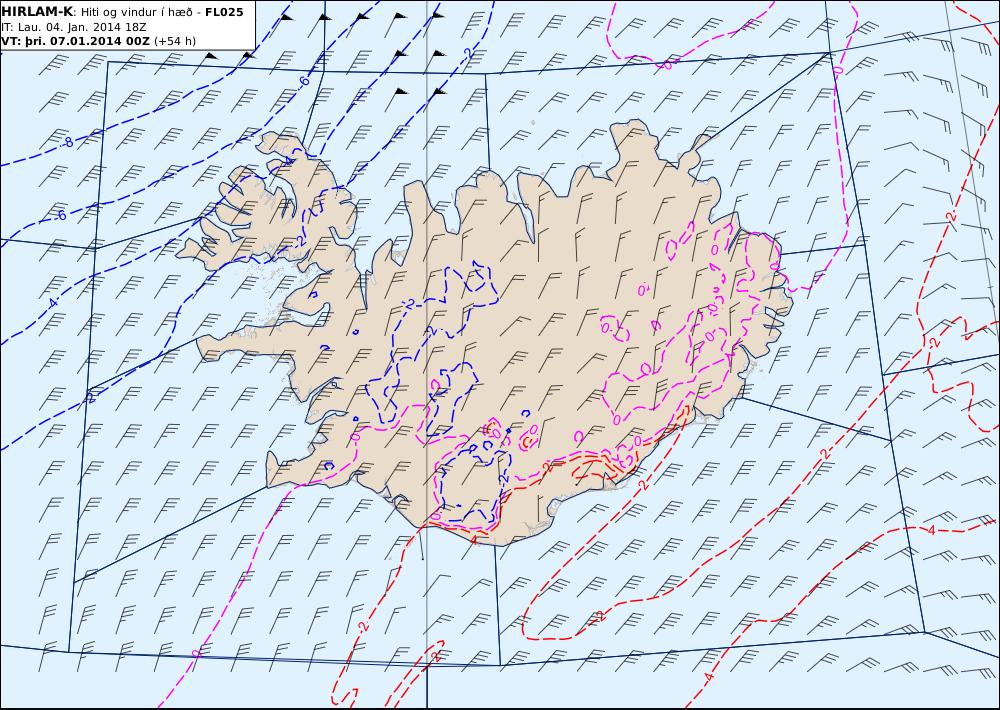This screenshot has height=710, width=1000.
Task: Click the 'Hiti og vindur í hæð' heading text
Action: coord(136,12)
